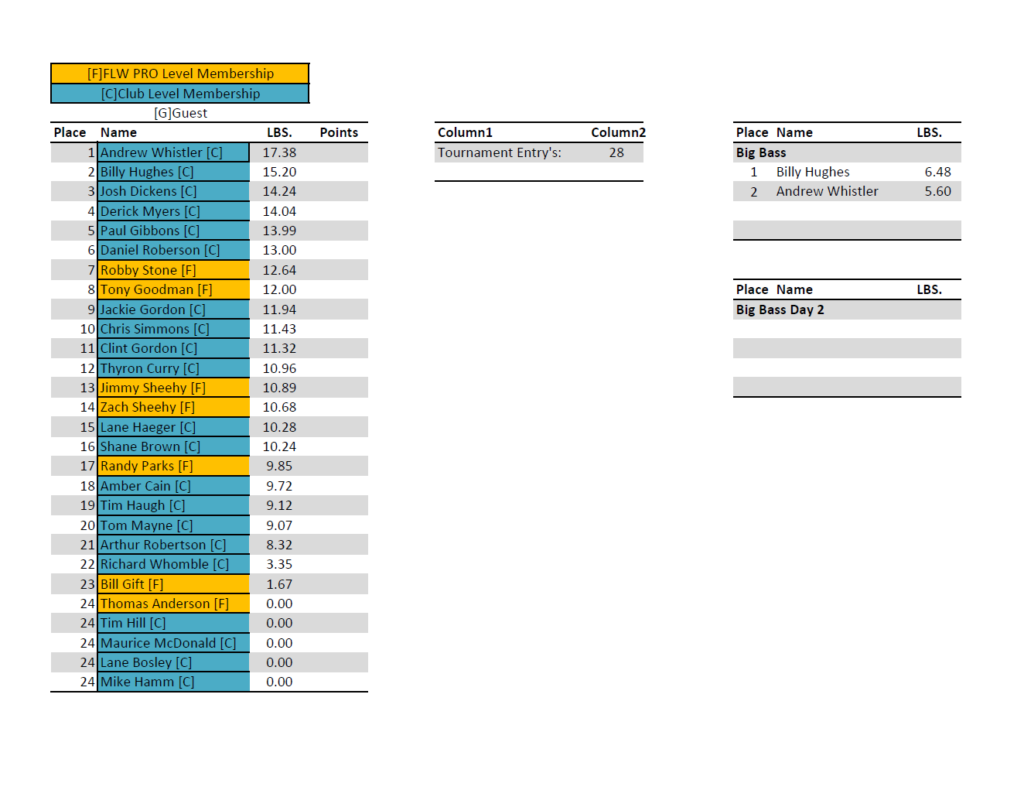Click Bill Gift [F] cell
This screenshot has width=1024, height=790.
(x=173, y=584)
